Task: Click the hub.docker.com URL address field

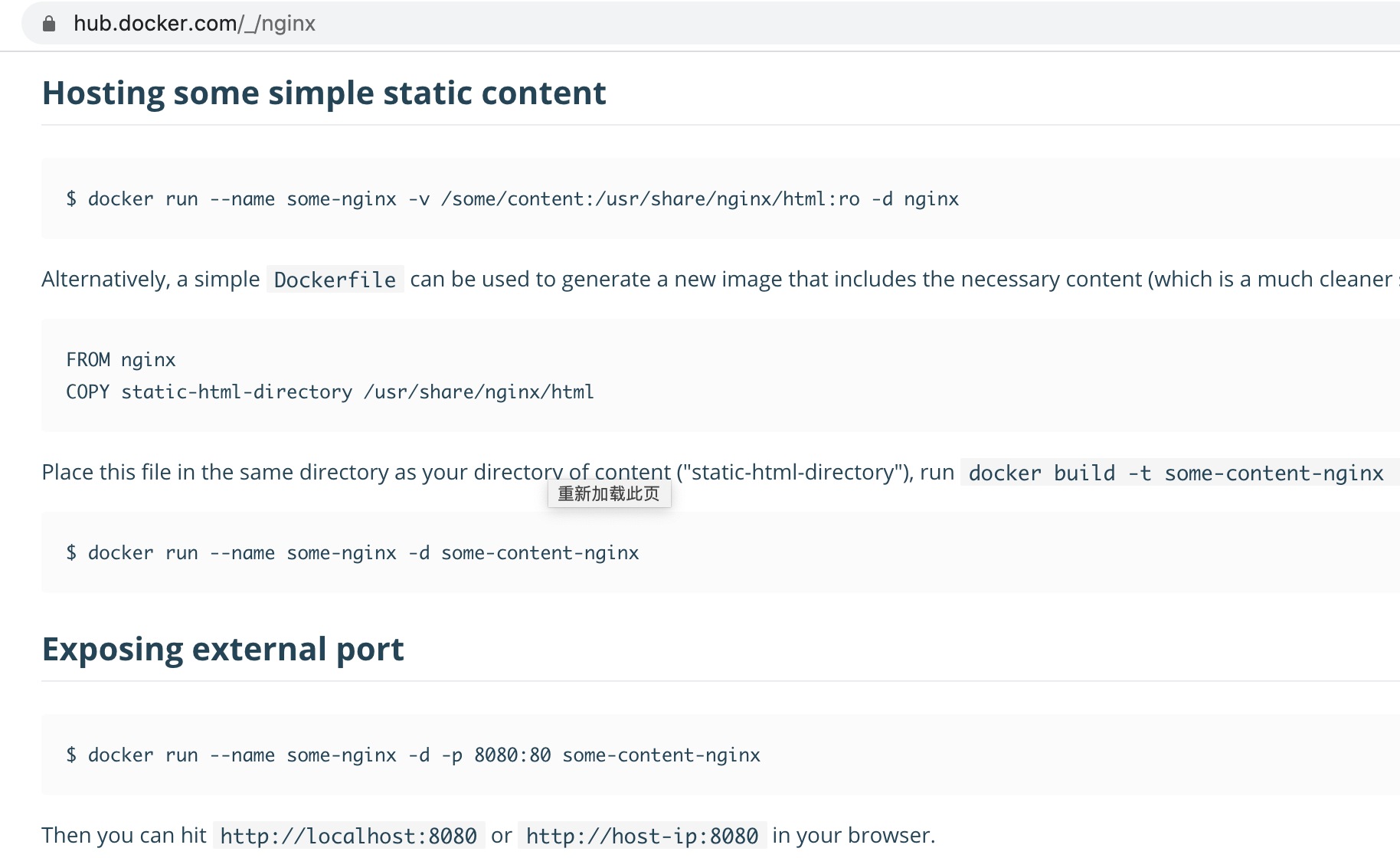Action: (x=195, y=24)
